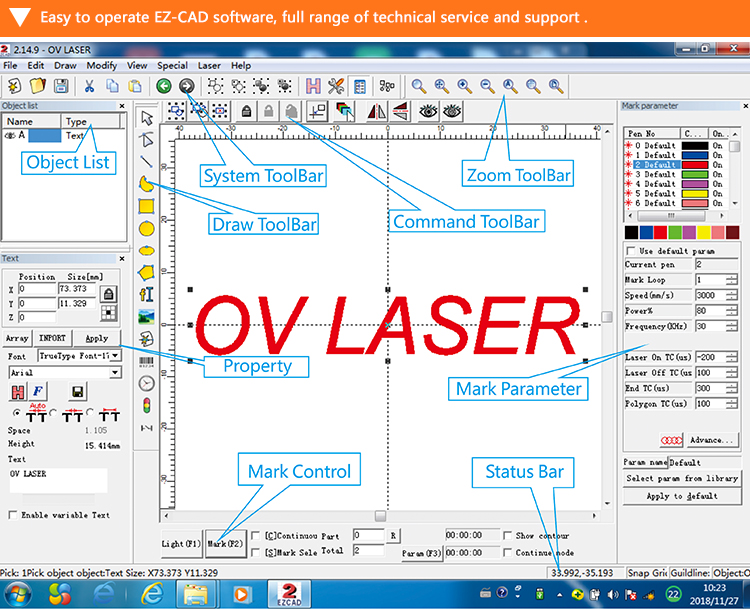Toggle Continue mode checkbox
Image resolution: width=750 pixels, height=610 pixels.
pos(507,552)
